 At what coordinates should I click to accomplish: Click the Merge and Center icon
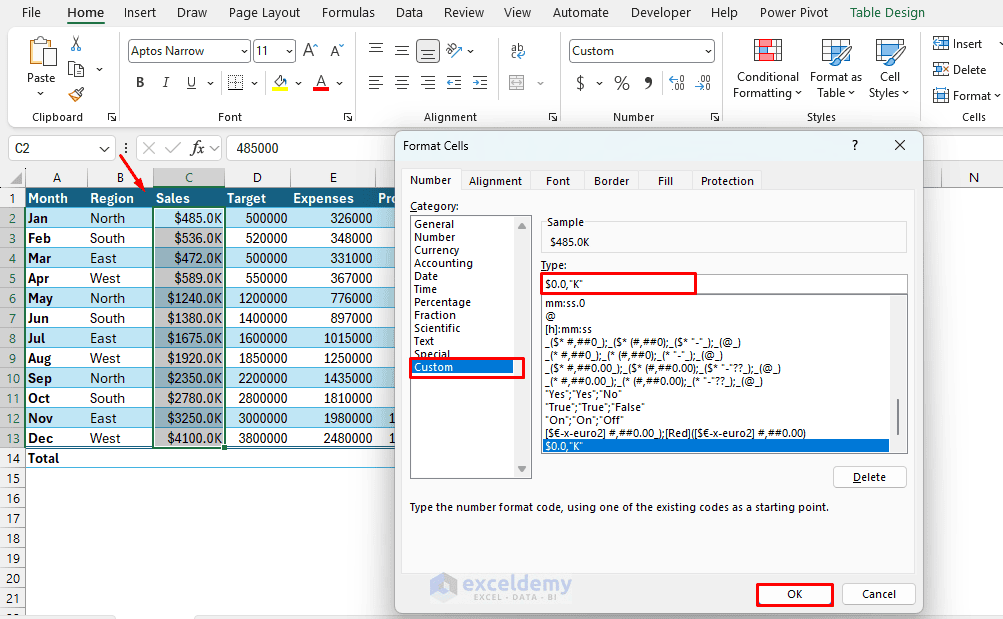(516, 82)
